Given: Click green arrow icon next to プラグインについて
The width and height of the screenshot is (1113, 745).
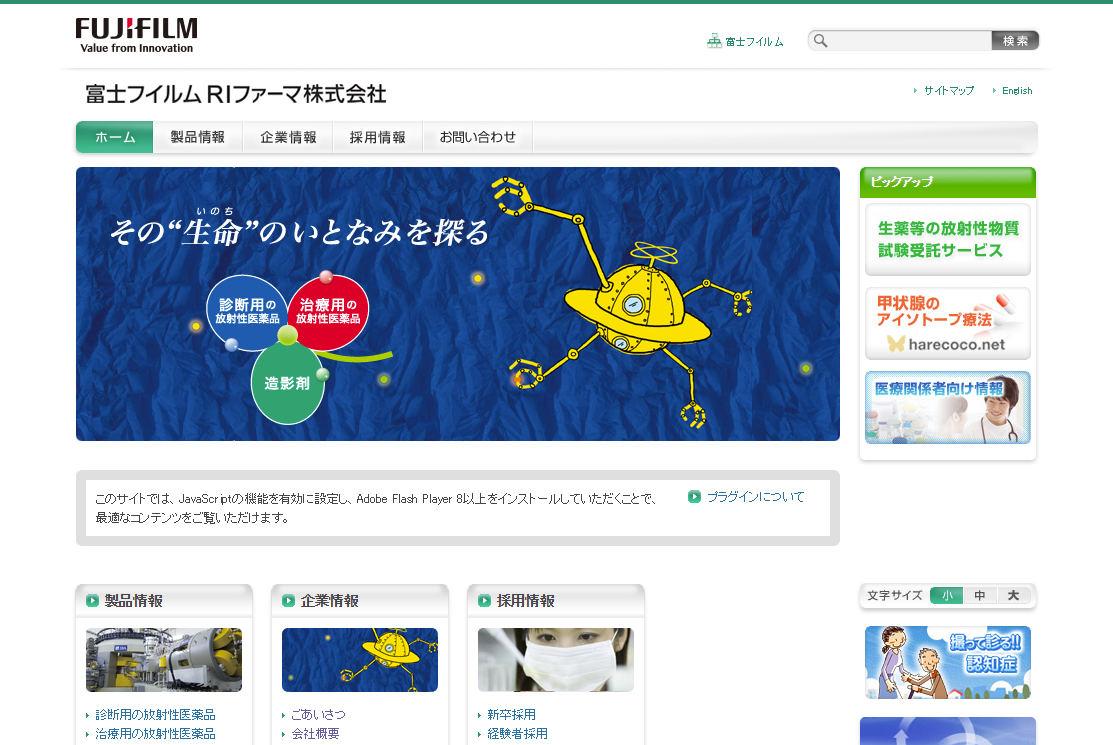Looking at the screenshot, I should click(x=694, y=497).
